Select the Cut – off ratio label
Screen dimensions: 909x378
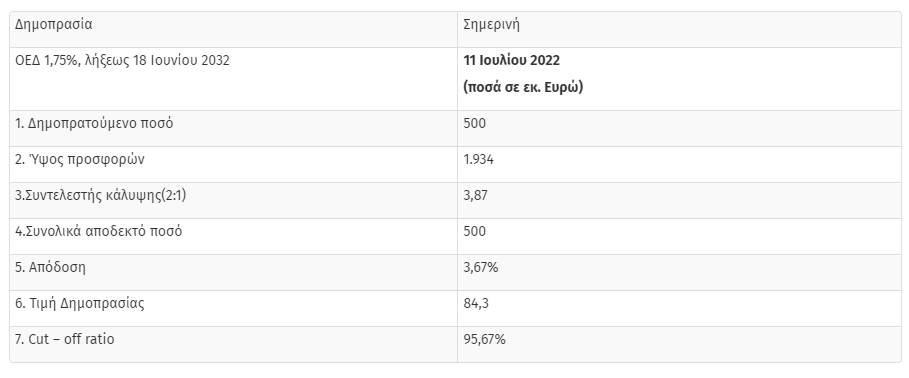64,339
